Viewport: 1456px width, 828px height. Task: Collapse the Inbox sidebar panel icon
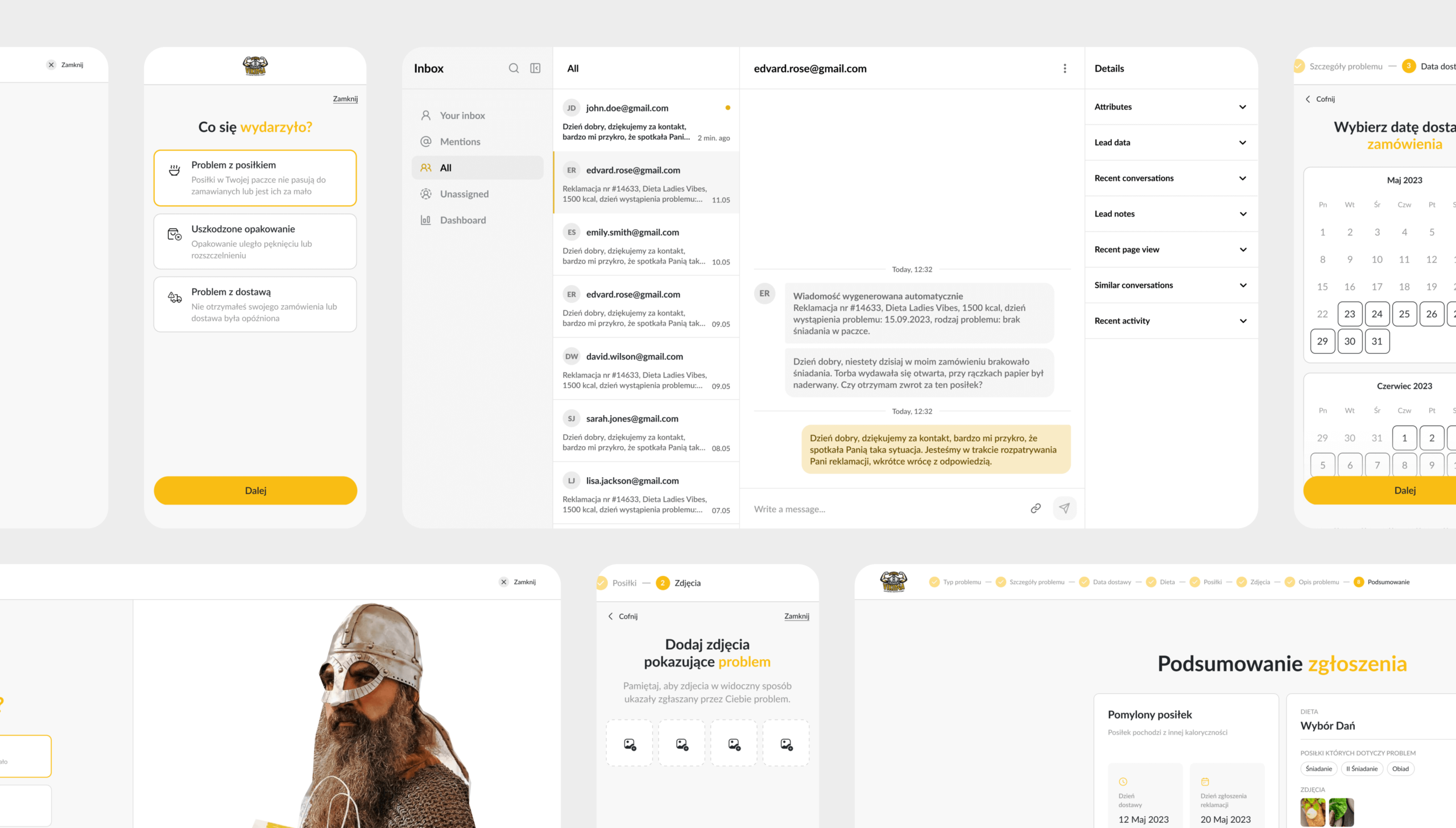point(535,68)
